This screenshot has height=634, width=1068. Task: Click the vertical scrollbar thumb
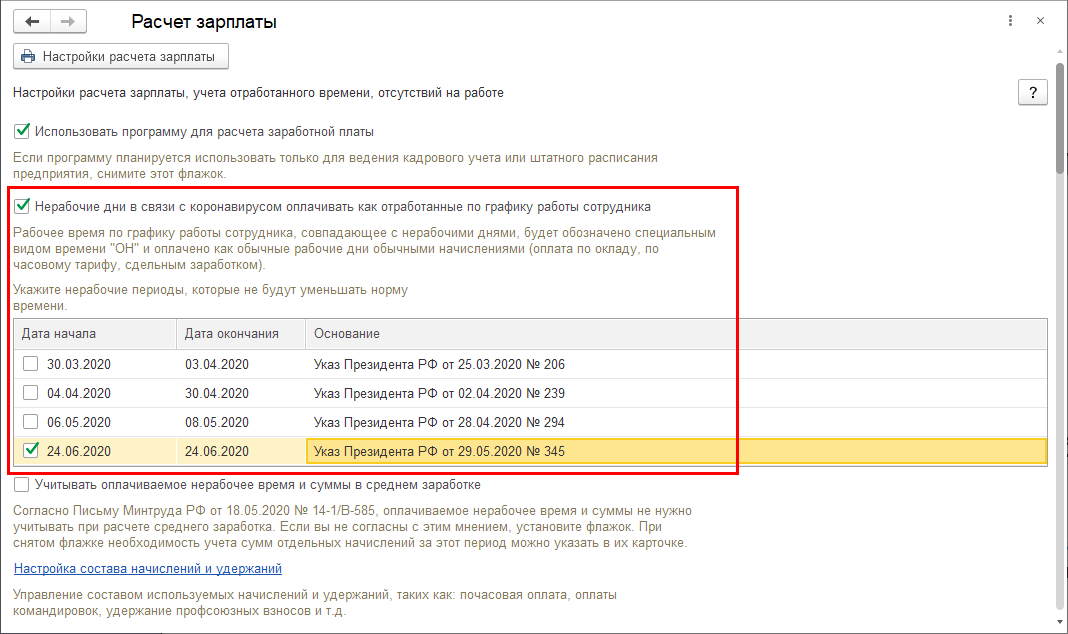point(1059,118)
